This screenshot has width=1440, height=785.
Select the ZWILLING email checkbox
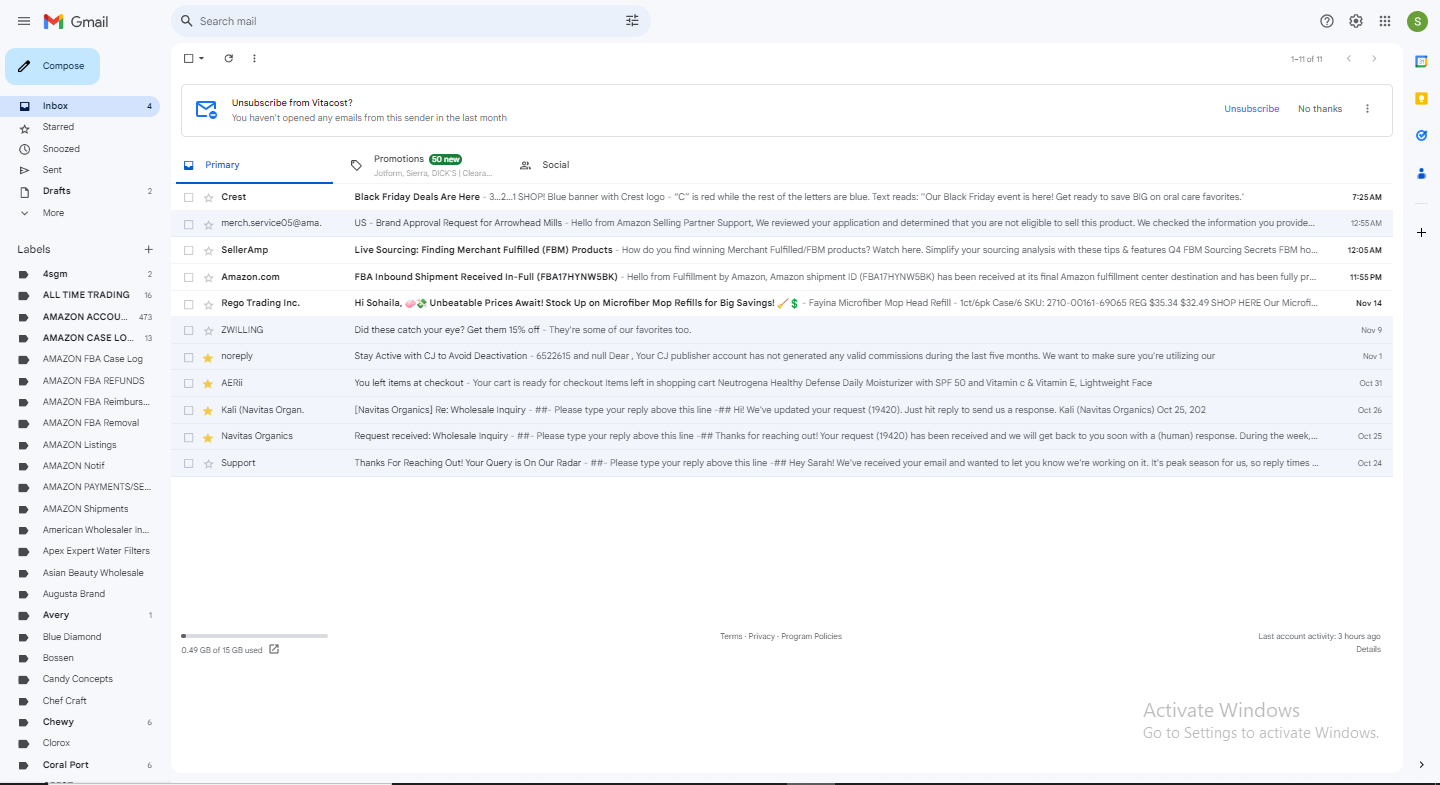[x=188, y=330]
